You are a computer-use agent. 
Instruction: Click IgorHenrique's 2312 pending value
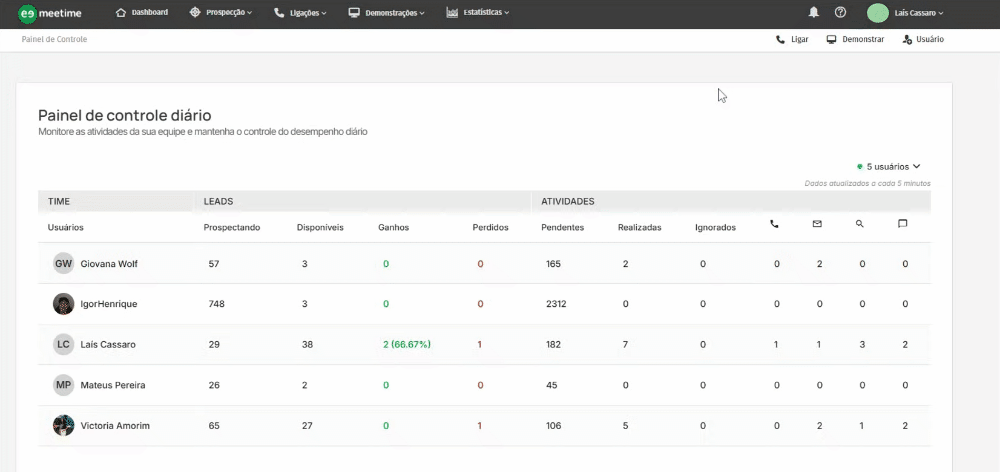point(556,304)
